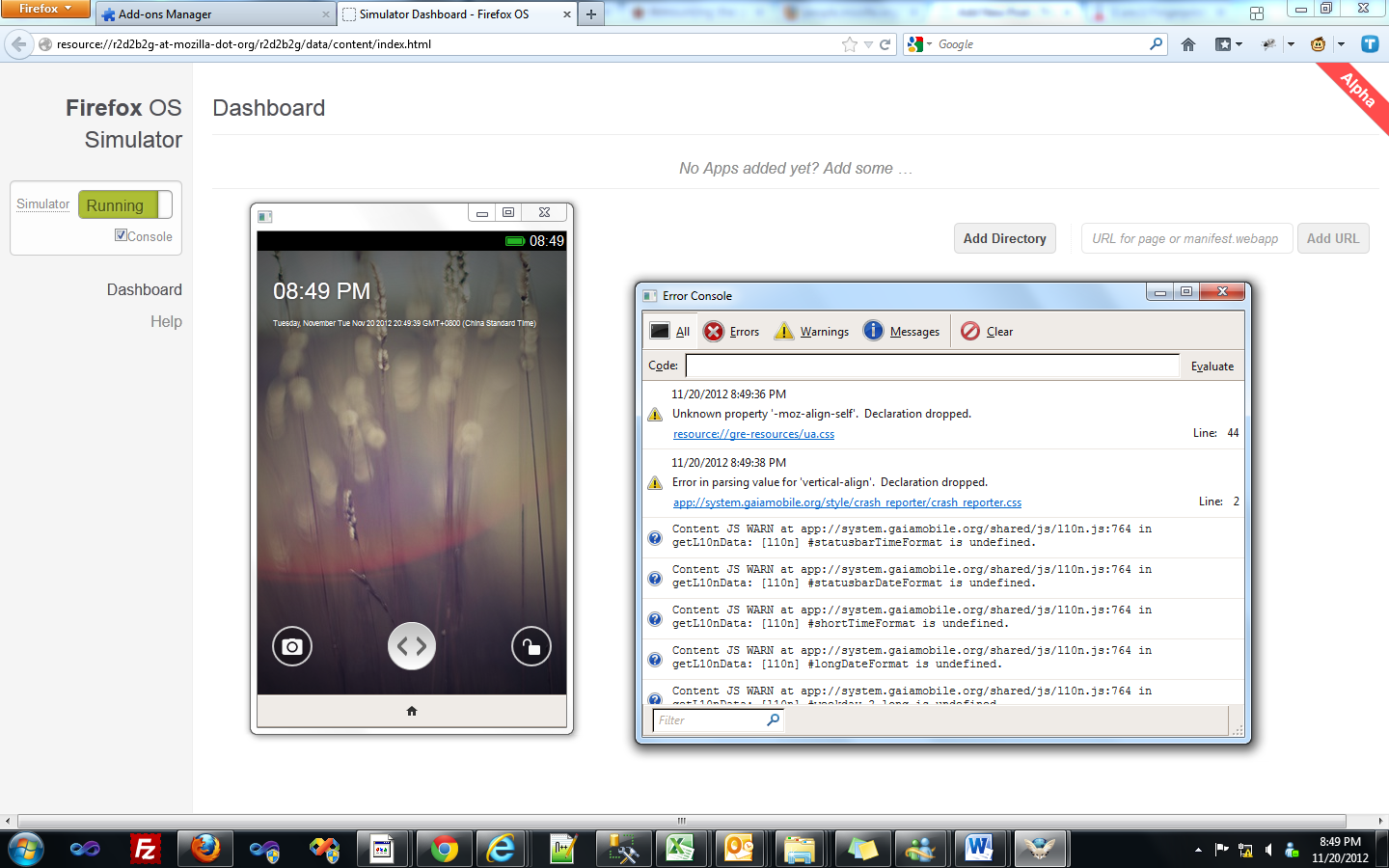Show hidden system tray icons arrow
This screenshot has width=1389, height=868.
pos(1198,850)
